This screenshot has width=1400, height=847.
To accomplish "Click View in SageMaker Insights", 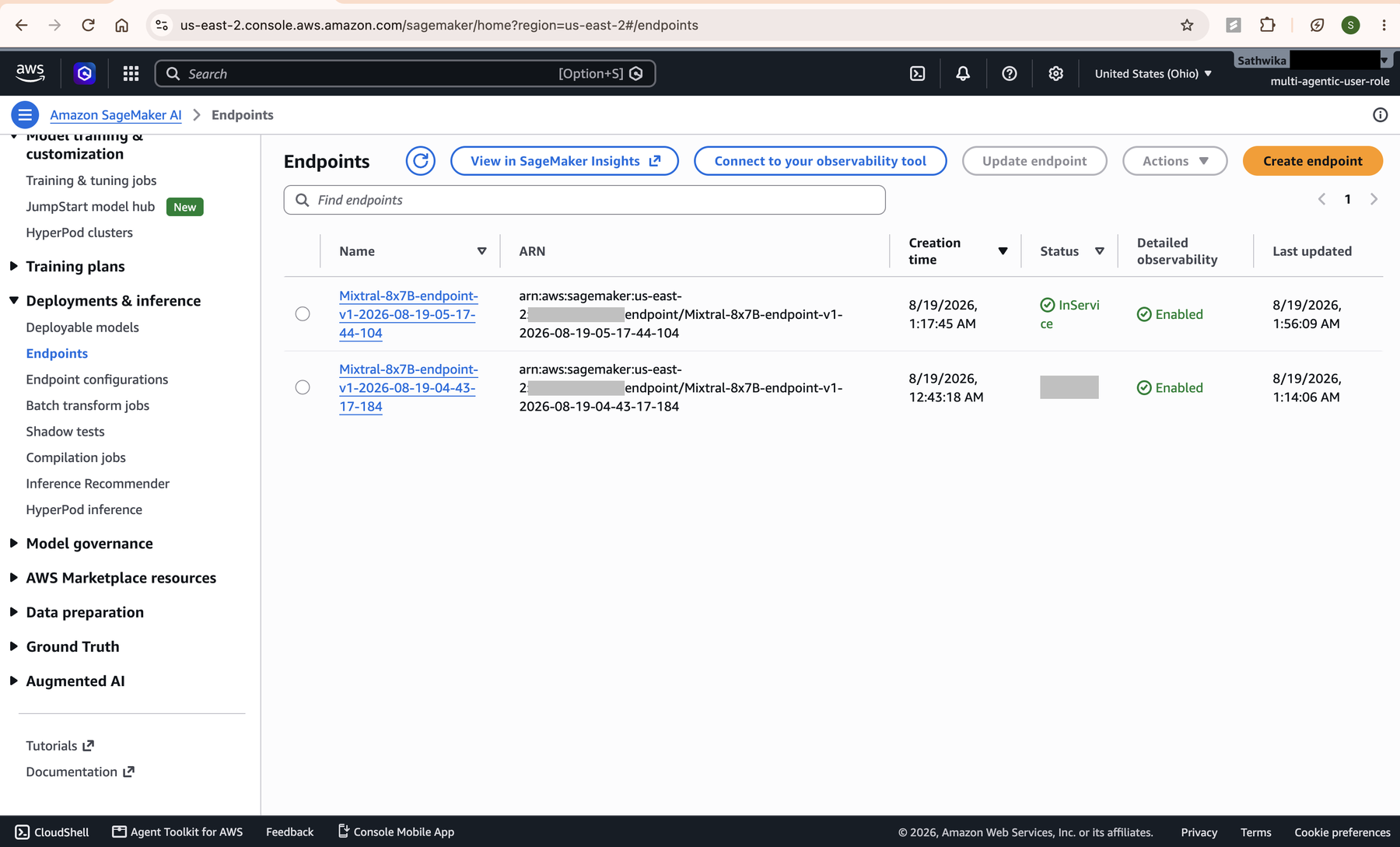I will click(x=565, y=161).
